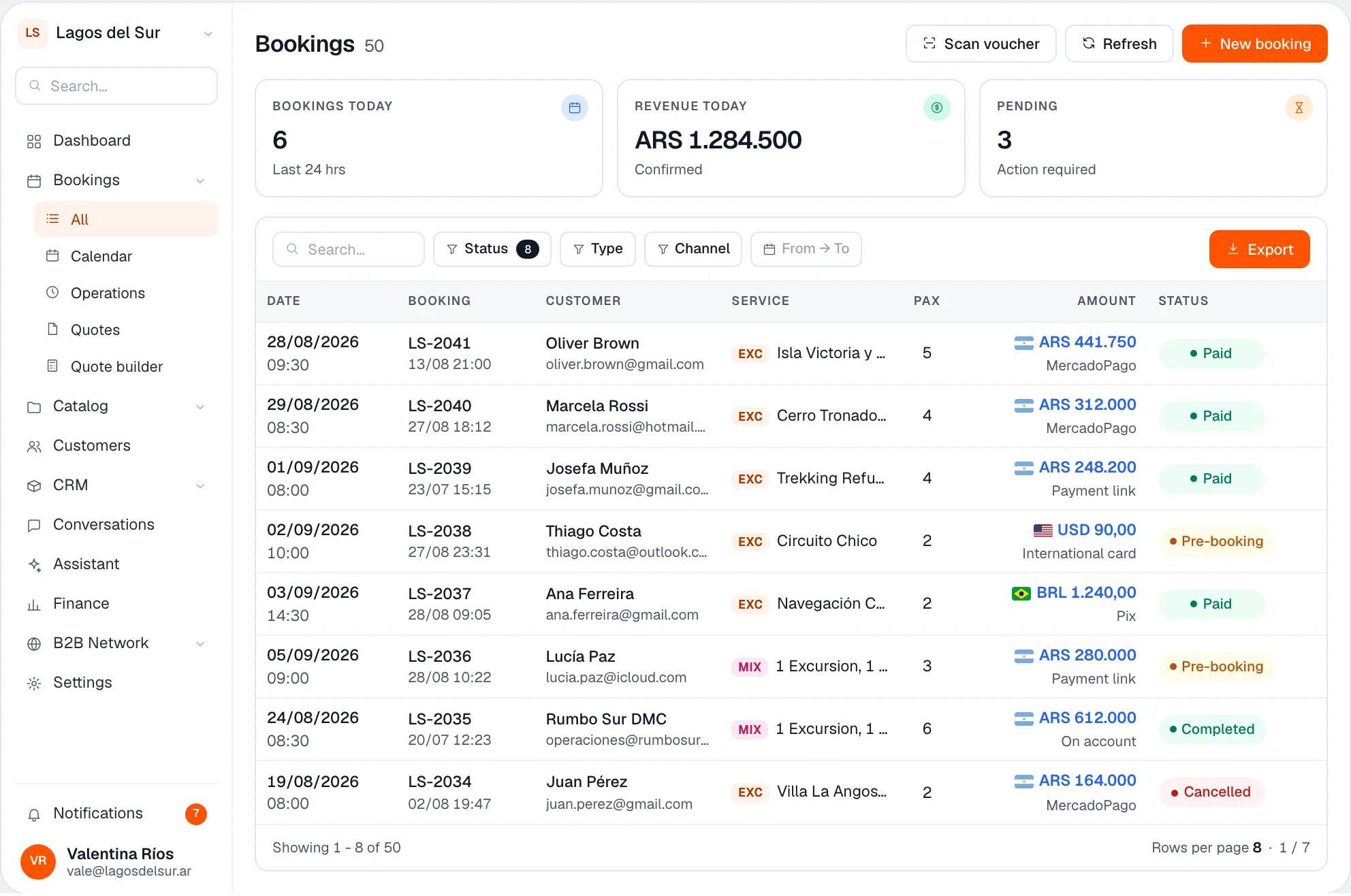This screenshot has width=1351, height=896.
Task: Click the Revenue Today dollar icon
Action: coord(937,108)
